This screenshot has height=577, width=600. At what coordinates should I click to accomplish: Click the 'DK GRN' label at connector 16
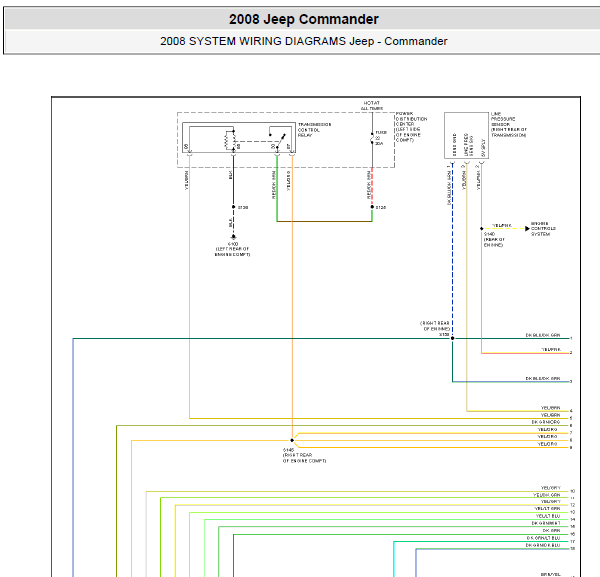click(x=551, y=531)
